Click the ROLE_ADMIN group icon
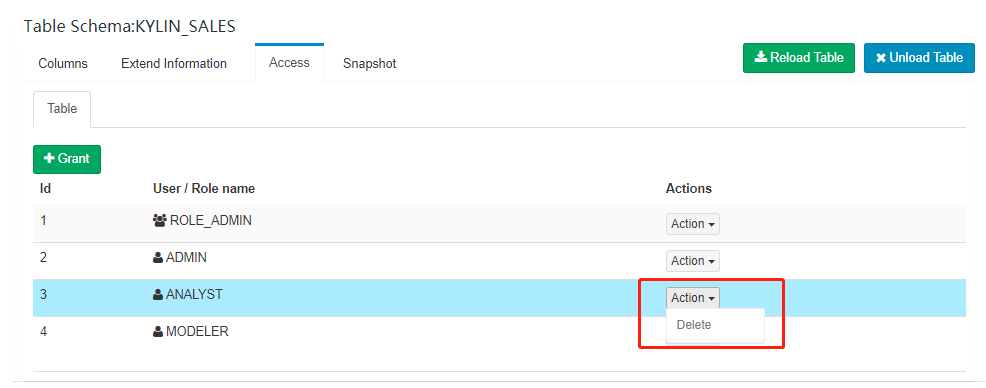The width and height of the screenshot is (986, 388). click(159, 221)
